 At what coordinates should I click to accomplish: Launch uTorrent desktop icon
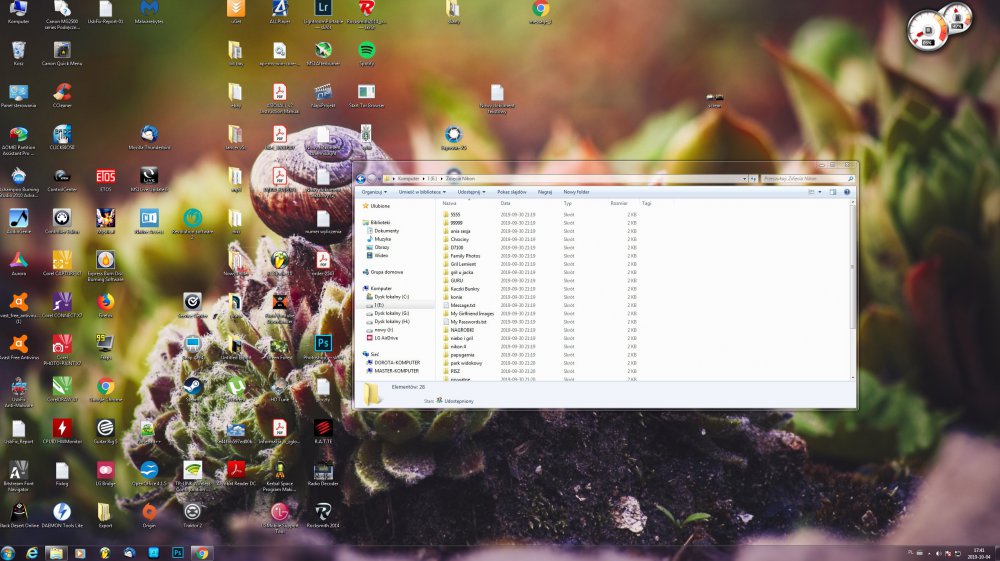pos(236,388)
